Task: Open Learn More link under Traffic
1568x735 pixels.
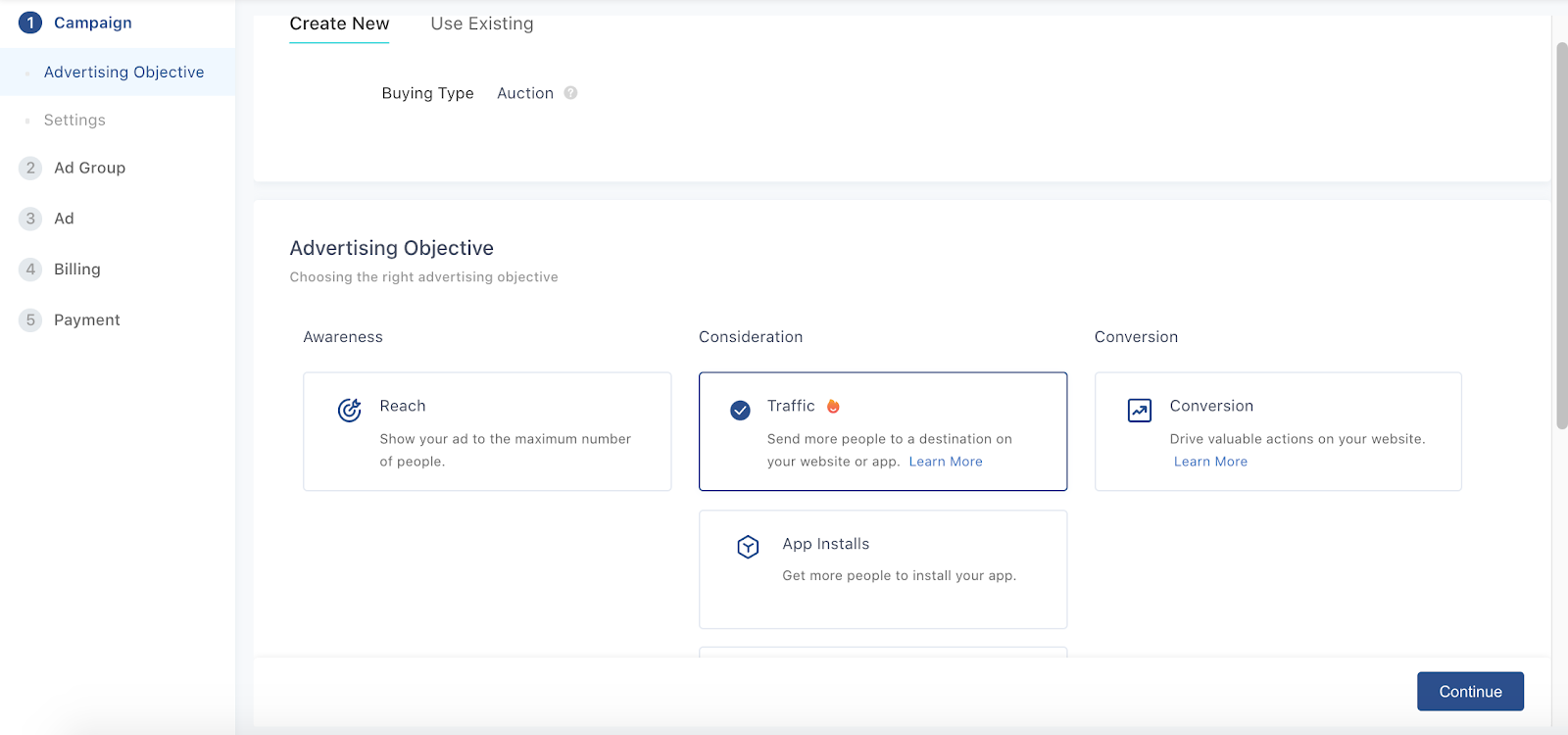Action: pyautogui.click(x=946, y=462)
